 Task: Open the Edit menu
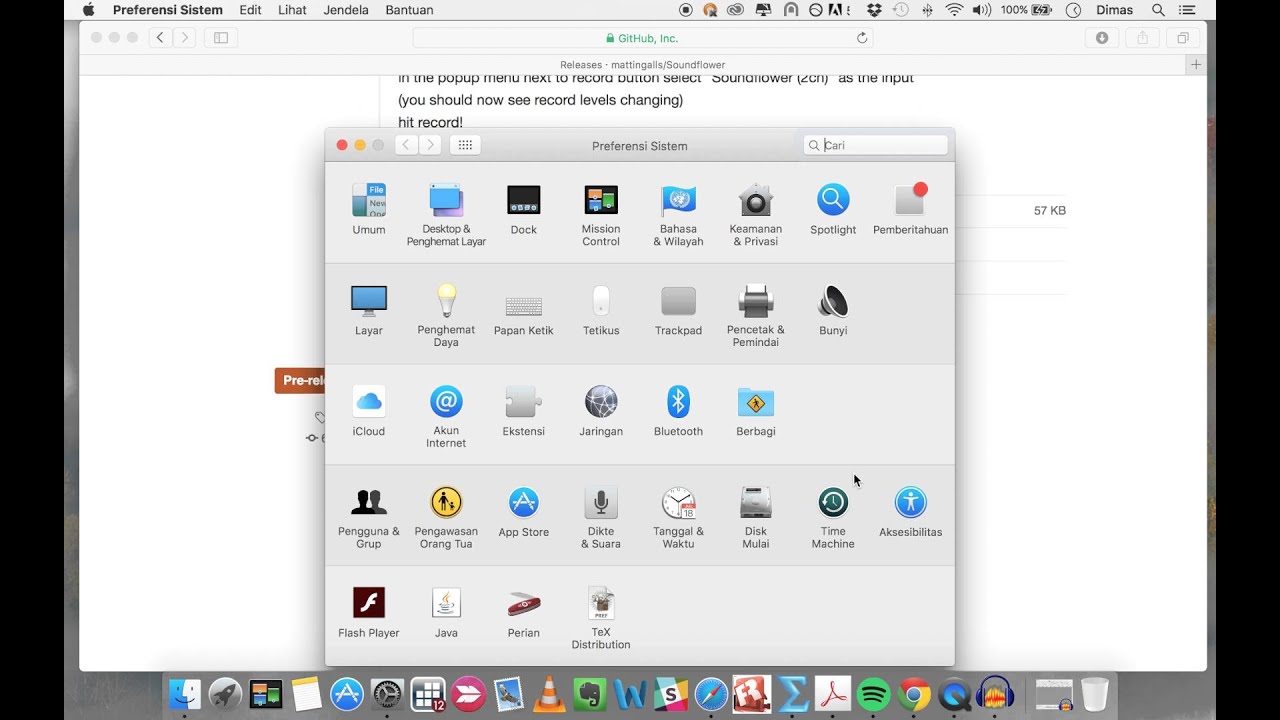tap(251, 10)
